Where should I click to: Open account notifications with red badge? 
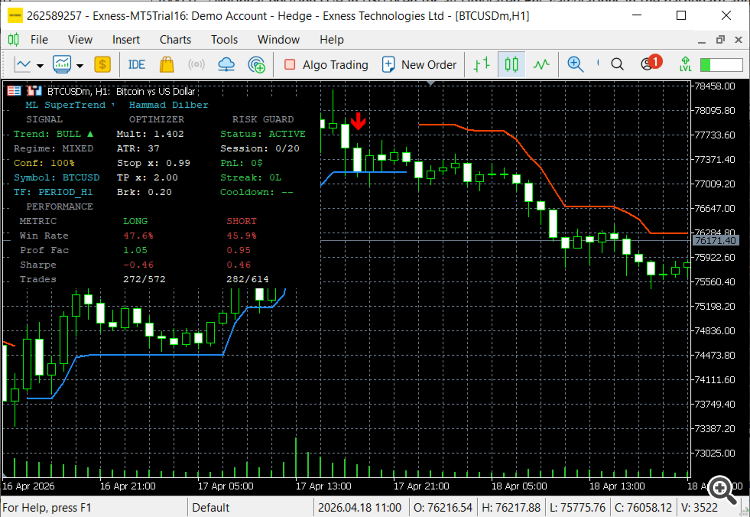click(651, 63)
